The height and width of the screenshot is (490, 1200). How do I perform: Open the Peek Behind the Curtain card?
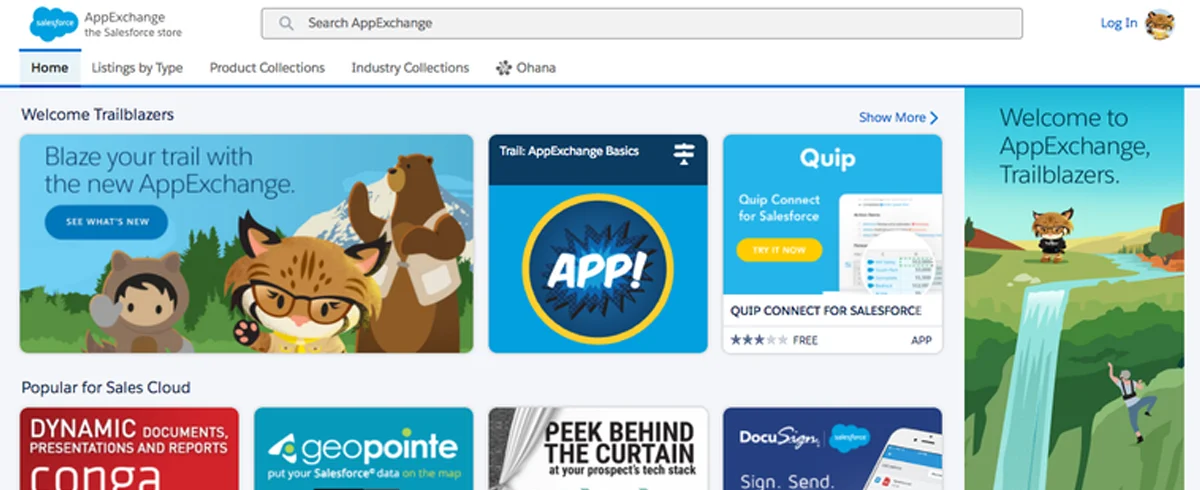(x=598, y=448)
